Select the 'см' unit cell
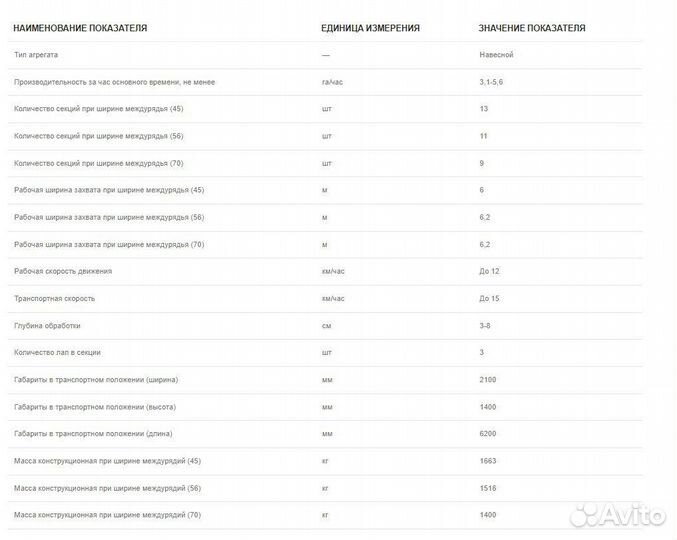Screen dimensions: 677x540 coord(327,326)
